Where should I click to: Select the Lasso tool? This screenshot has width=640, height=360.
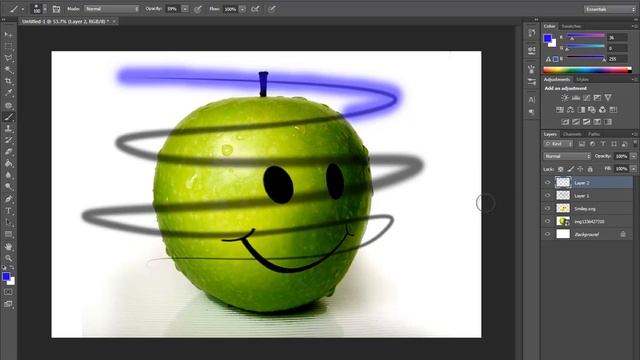coord(8,58)
